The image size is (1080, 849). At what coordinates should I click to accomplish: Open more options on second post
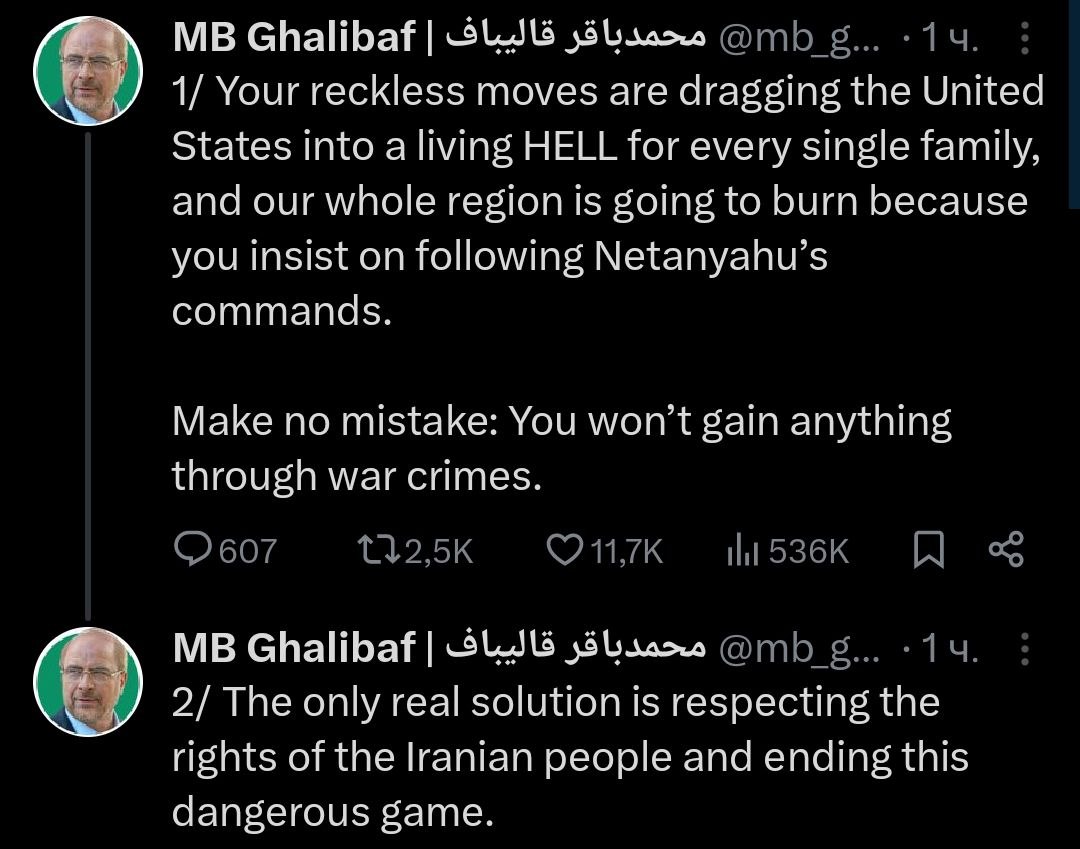(1025, 650)
